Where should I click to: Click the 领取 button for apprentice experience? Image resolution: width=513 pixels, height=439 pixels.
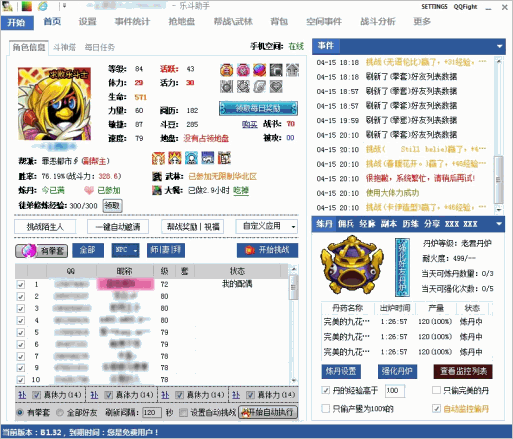pyautogui.click(x=112, y=206)
